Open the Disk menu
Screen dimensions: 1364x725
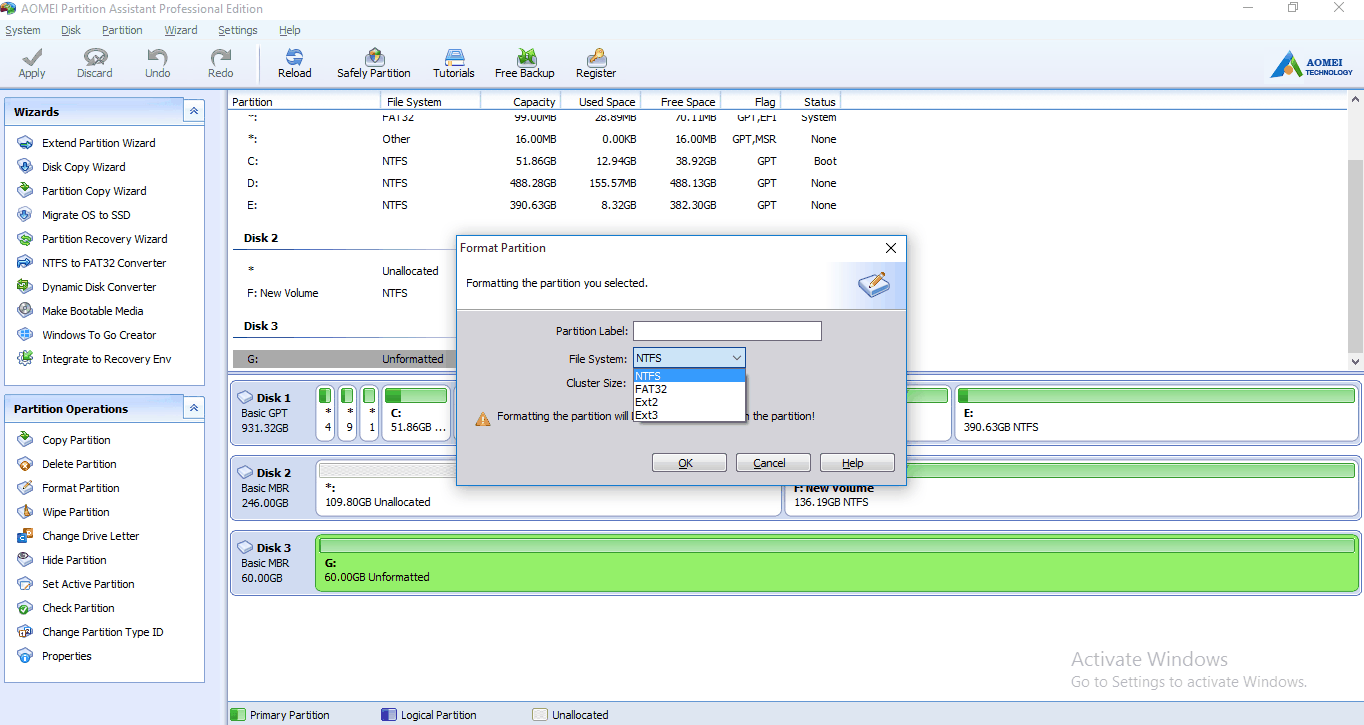pos(71,30)
